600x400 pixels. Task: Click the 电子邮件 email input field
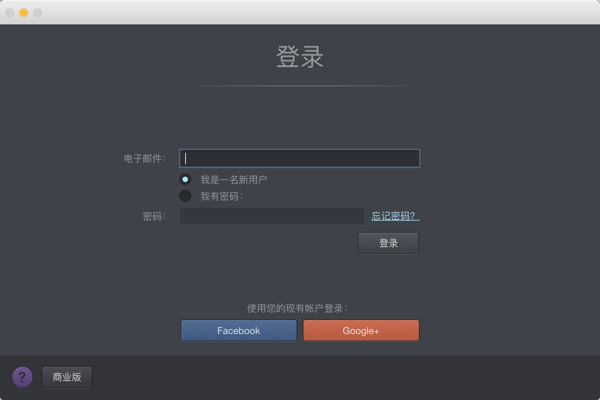[300, 158]
